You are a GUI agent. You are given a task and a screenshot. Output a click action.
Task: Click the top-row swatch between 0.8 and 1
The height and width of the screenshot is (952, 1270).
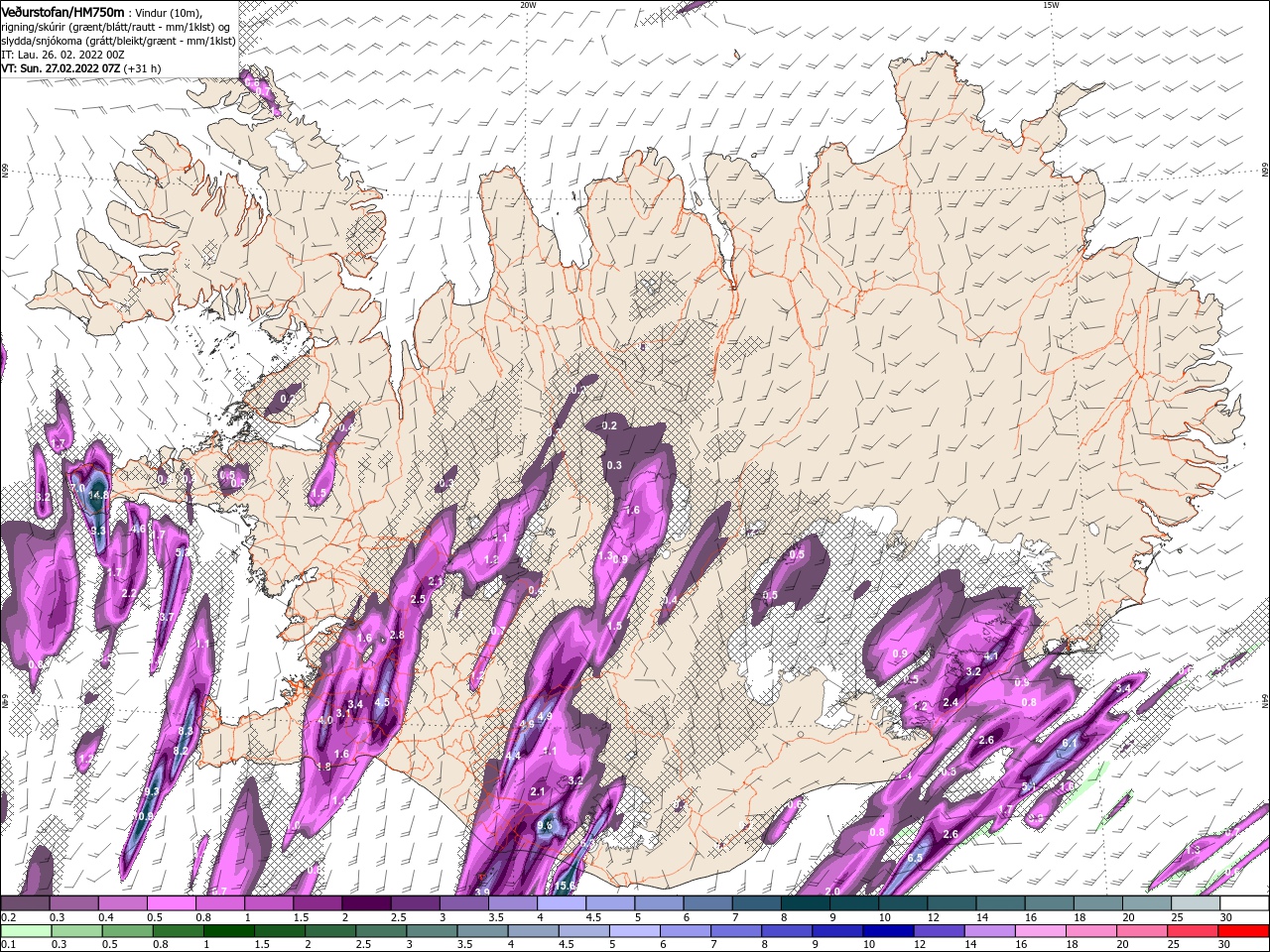pos(219,903)
